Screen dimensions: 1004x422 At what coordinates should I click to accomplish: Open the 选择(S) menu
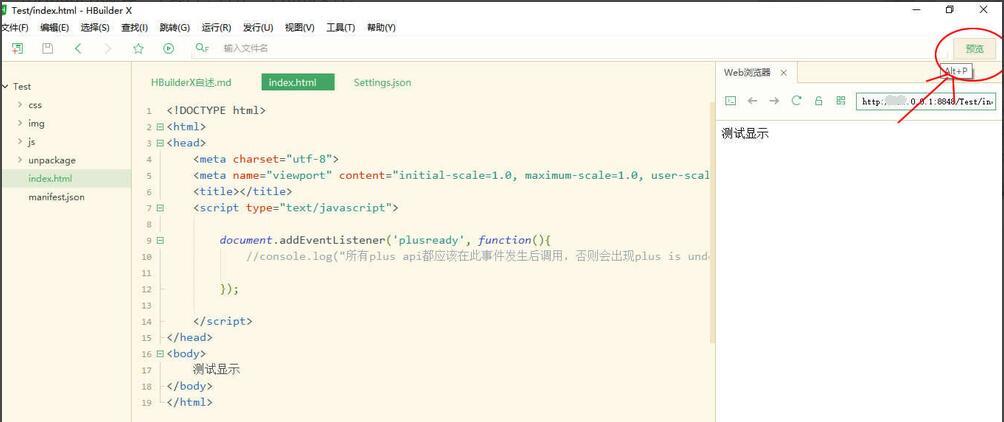click(x=95, y=28)
